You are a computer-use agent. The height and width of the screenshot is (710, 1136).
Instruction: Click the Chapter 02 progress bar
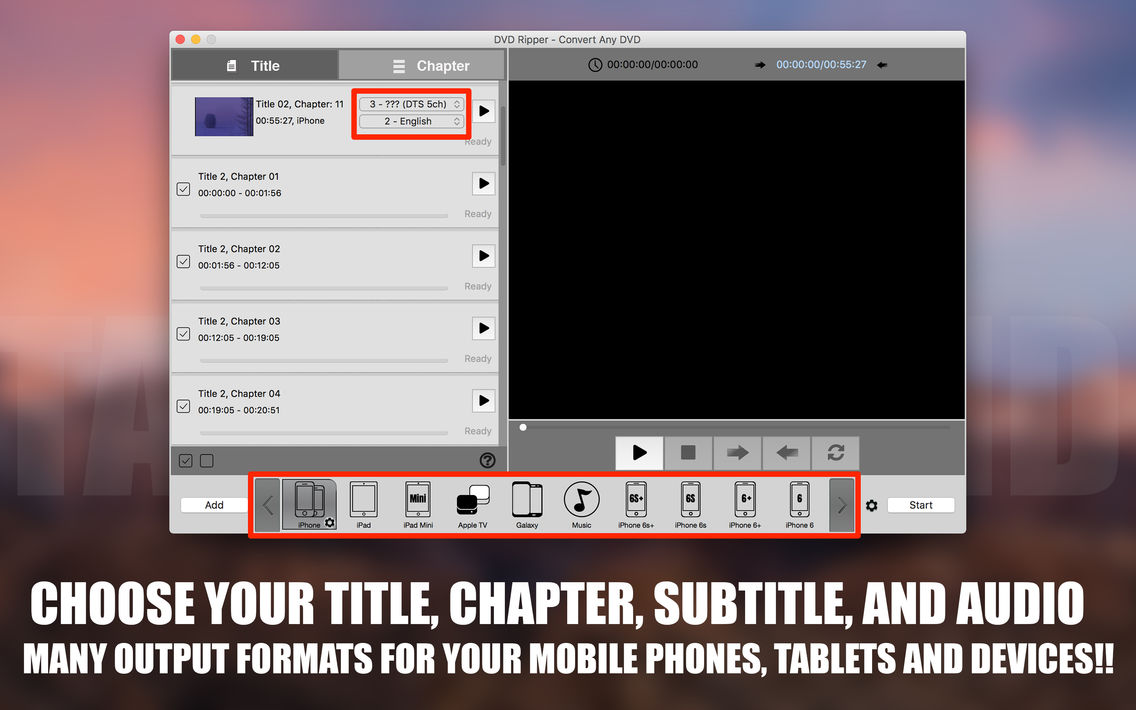coord(324,288)
